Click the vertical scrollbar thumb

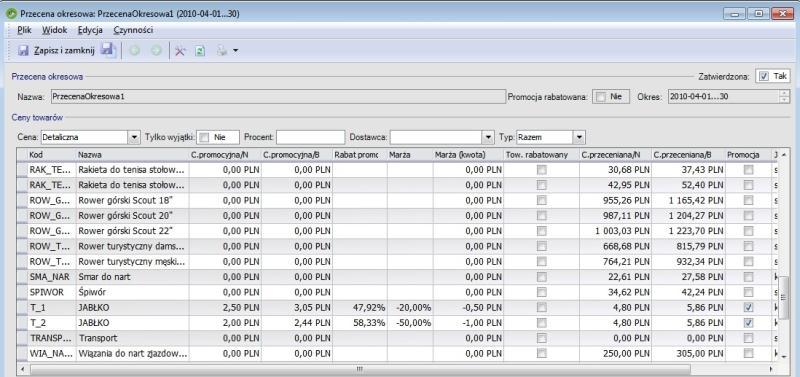pyautogui.click(x=785, y=298)
